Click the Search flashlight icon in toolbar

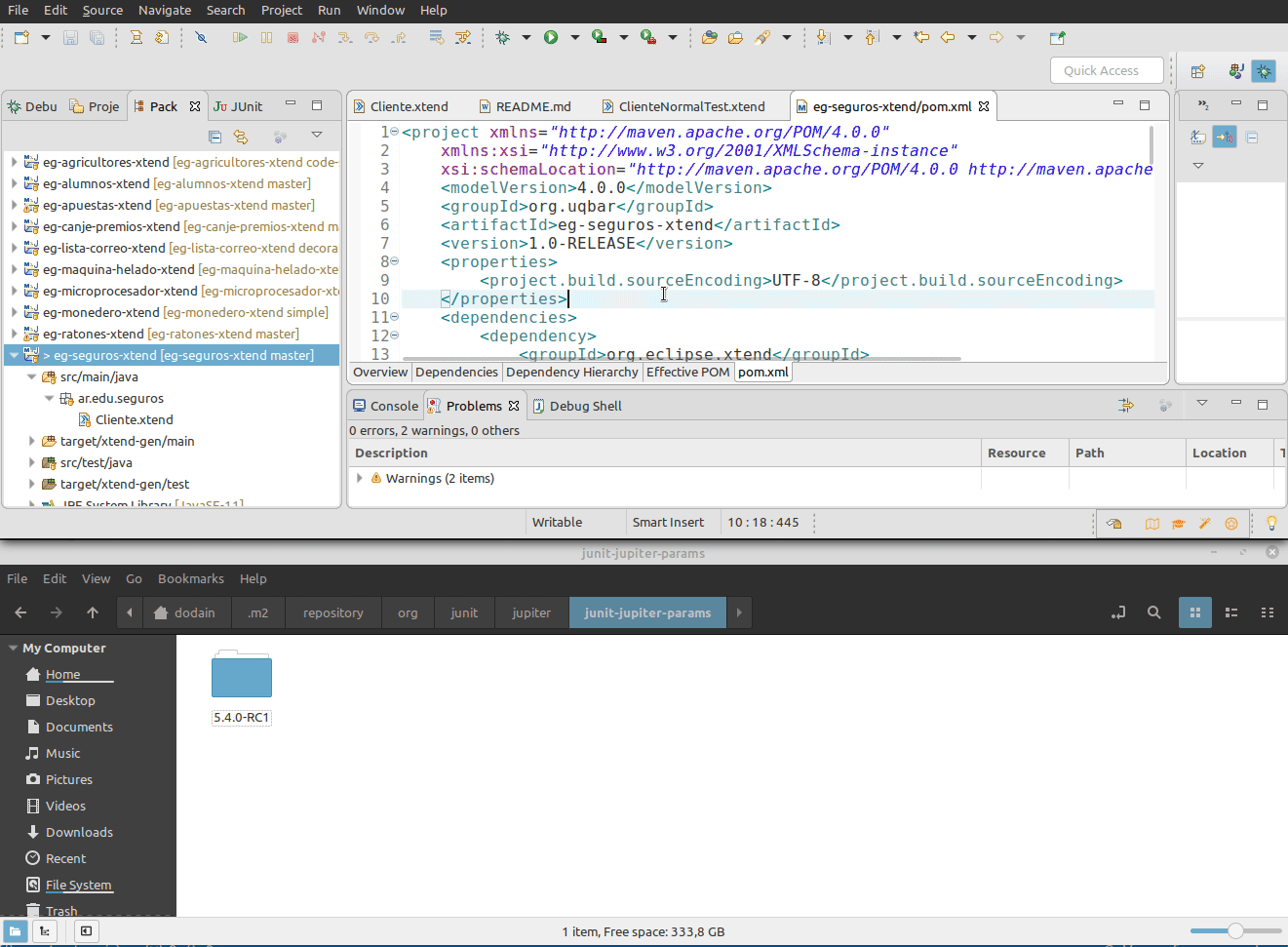[762, 38]
